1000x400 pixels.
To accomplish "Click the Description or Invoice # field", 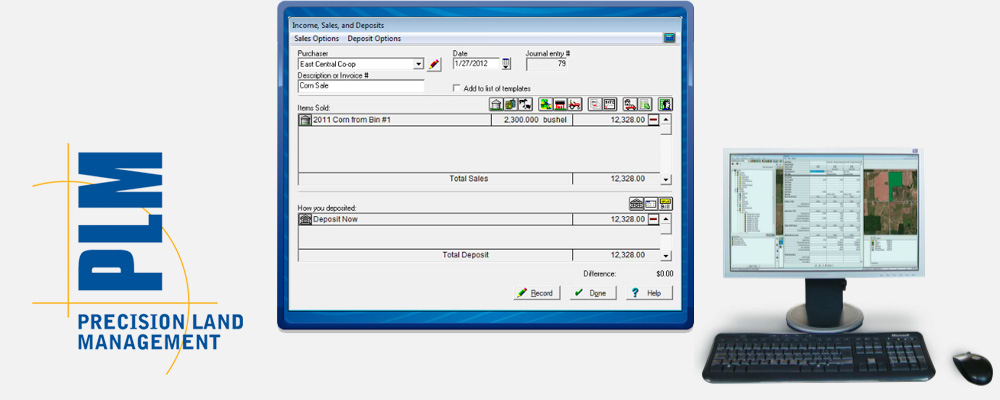I will [360, 87].
